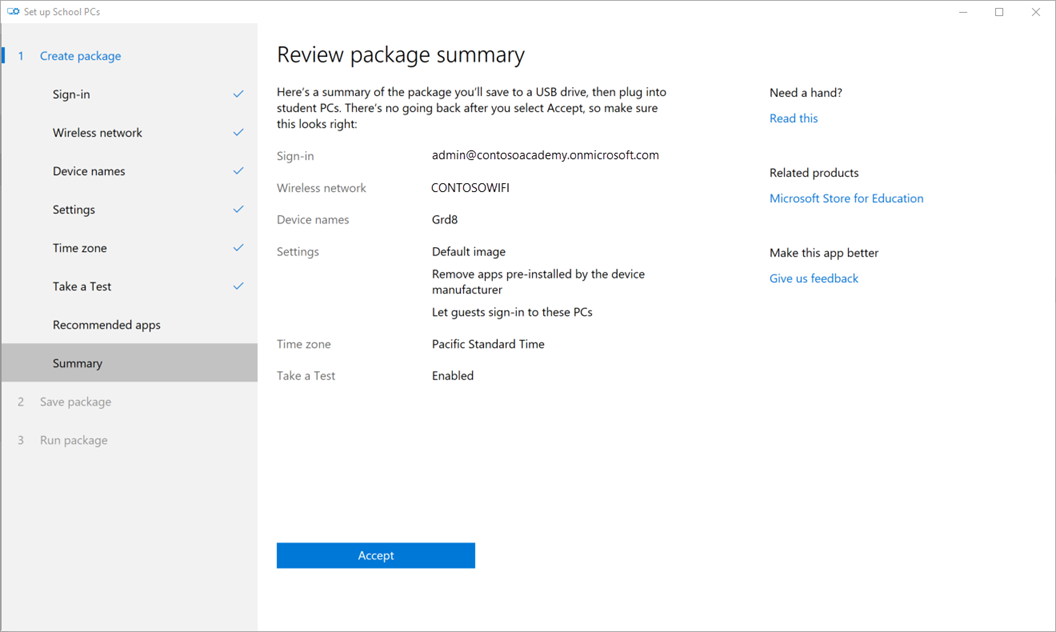Click the checkmark beside Wireless network
1056x632 pixels.
pos(238,133)
